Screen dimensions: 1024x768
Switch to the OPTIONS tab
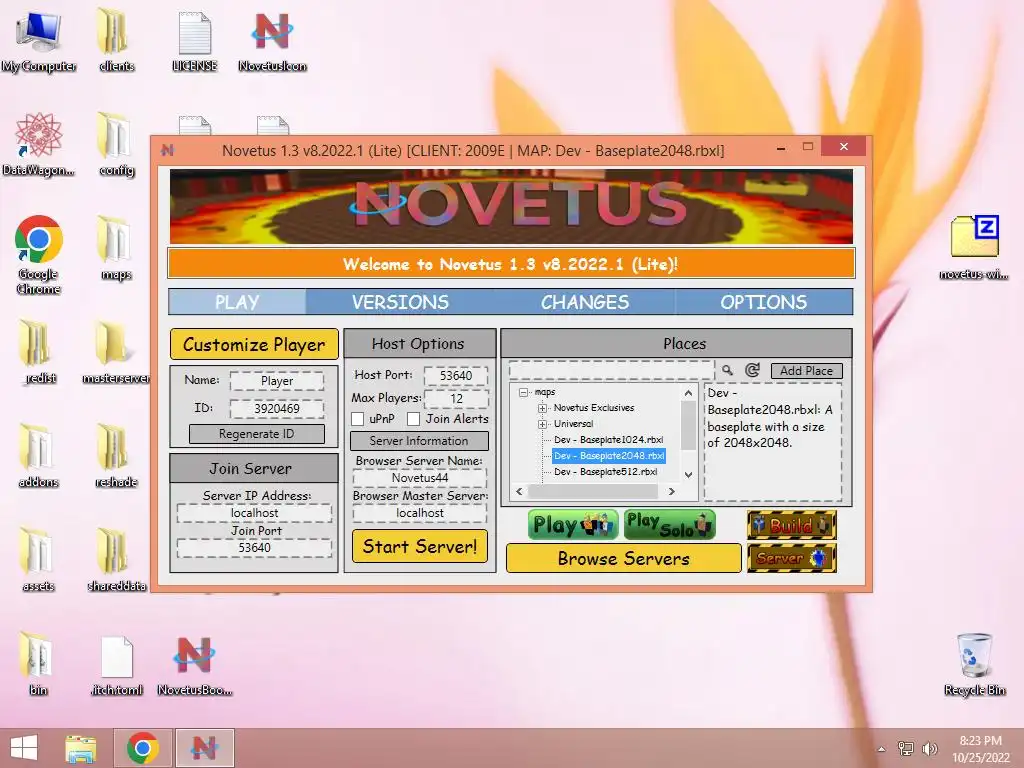[x=763, y=302]
